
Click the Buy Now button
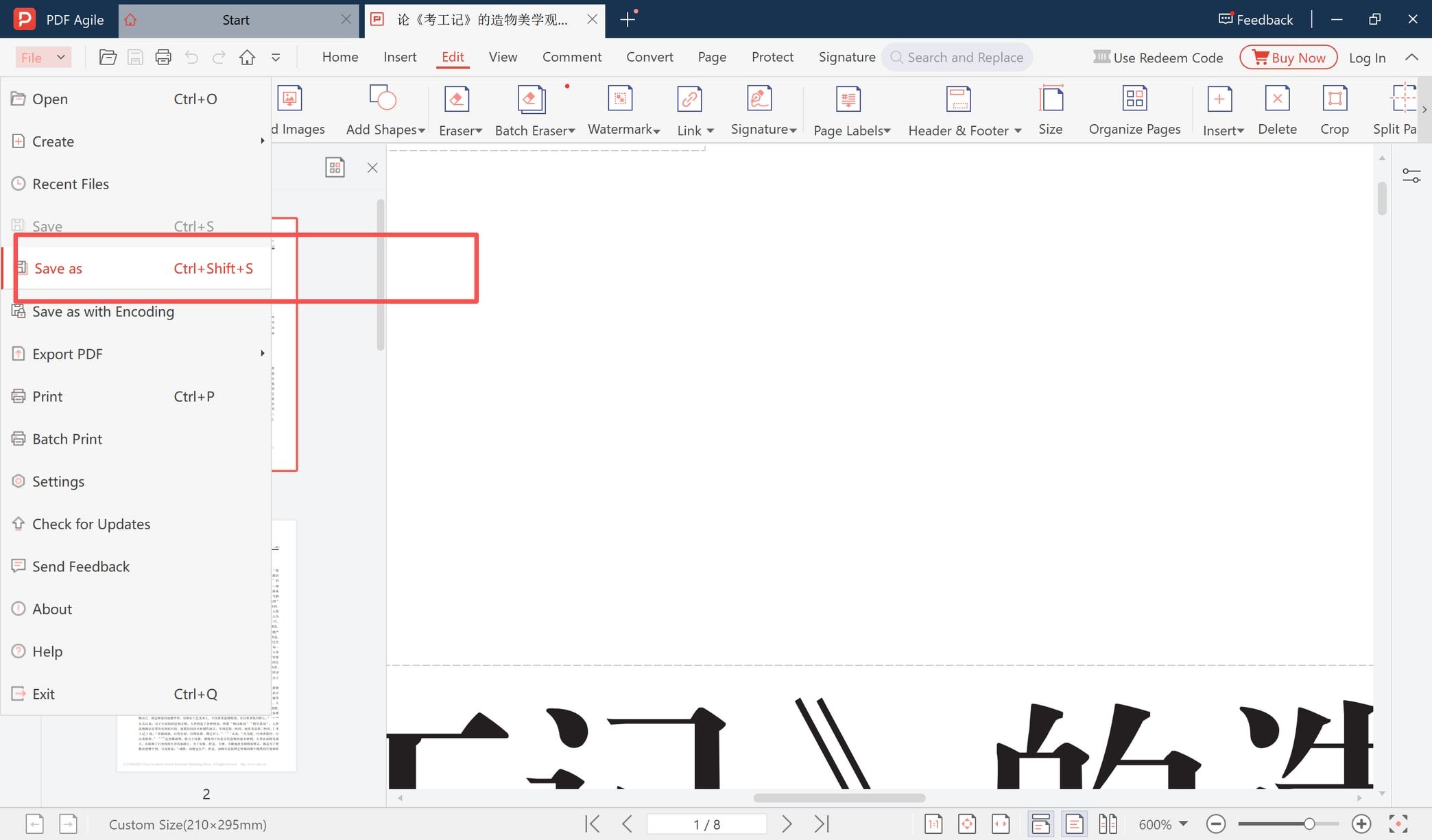[1289, 58]
